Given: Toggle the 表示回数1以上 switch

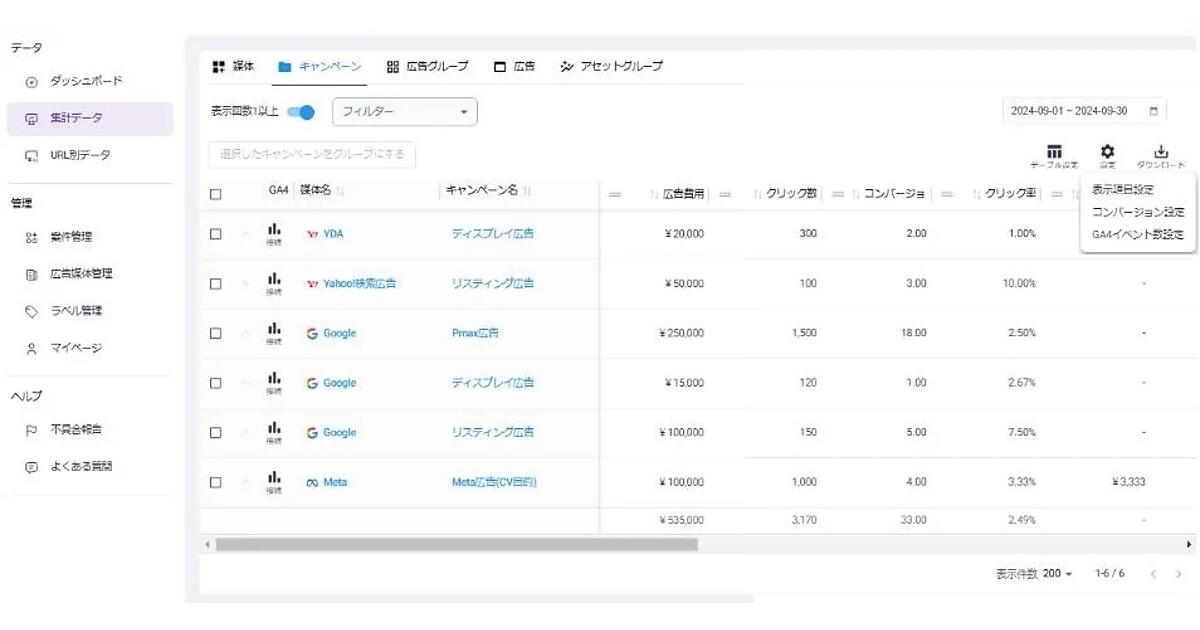Looking at the screenshot, I should point(301,112).
